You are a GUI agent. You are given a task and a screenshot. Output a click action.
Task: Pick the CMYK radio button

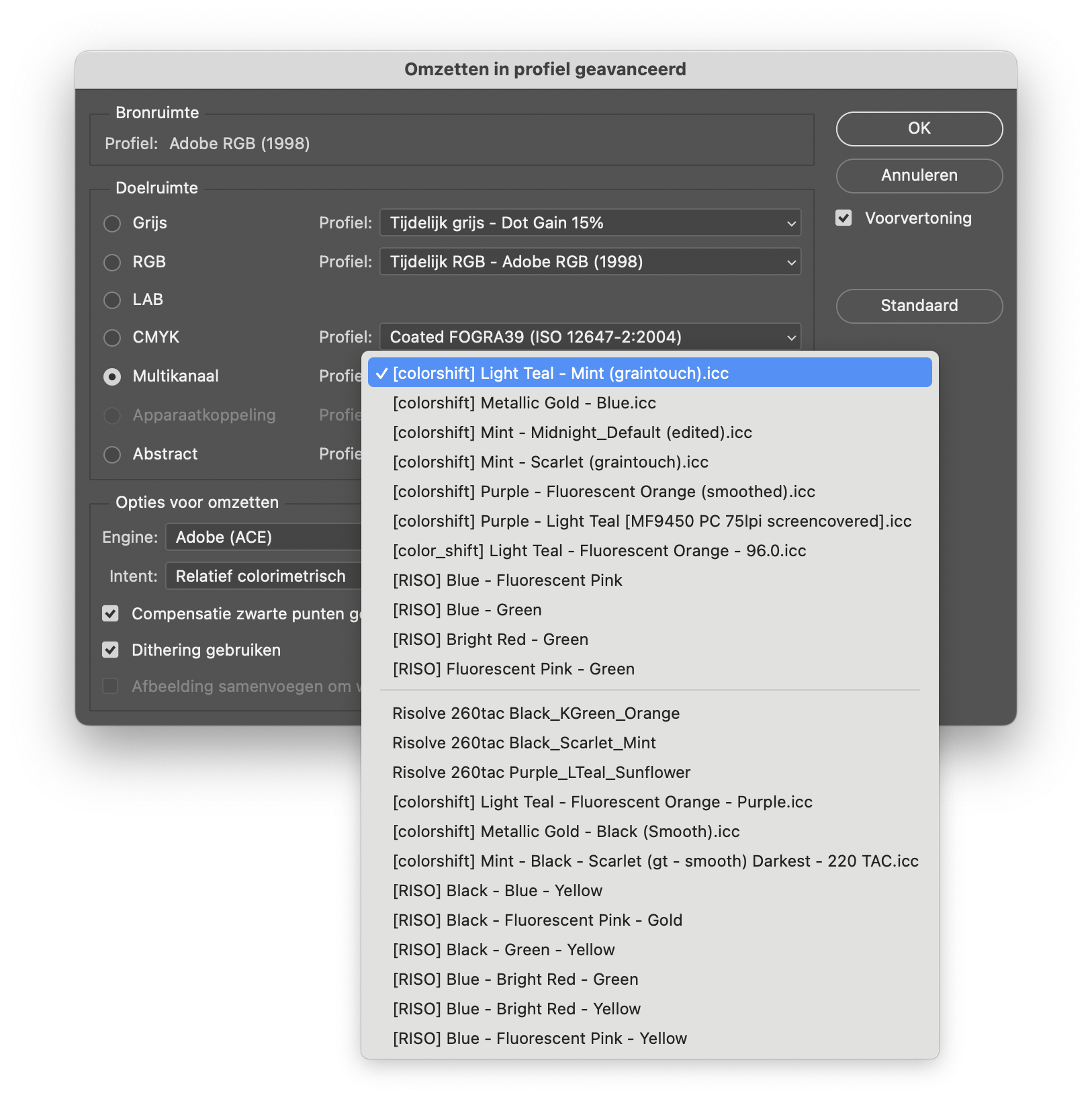point(112,337)
